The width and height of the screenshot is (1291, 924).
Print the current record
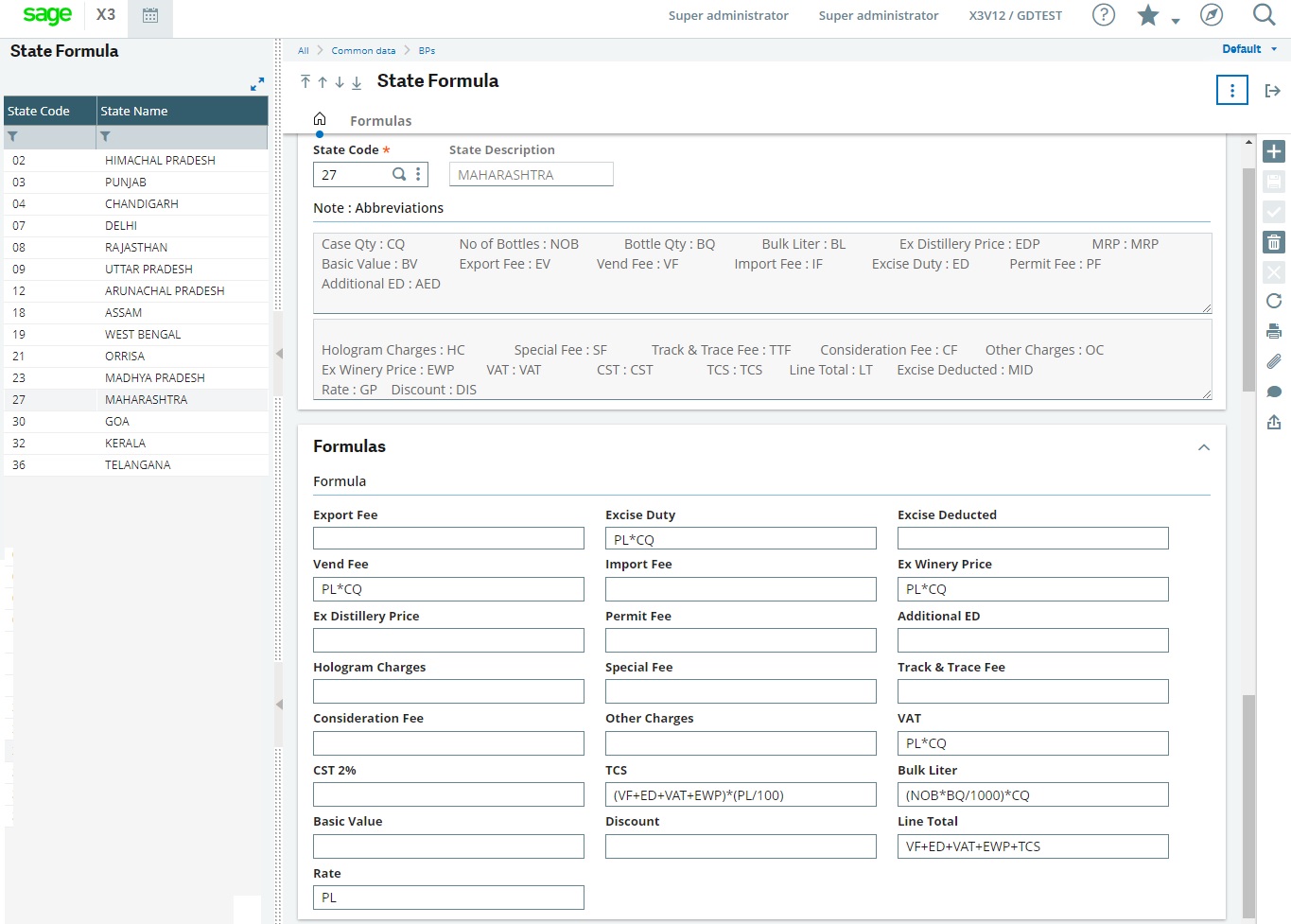pos(1274,332)
